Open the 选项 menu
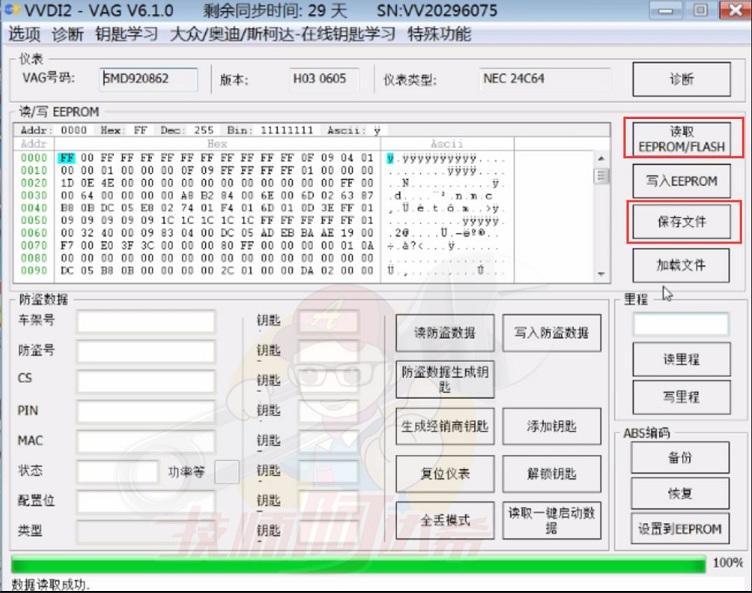 (x=25, y=34)
